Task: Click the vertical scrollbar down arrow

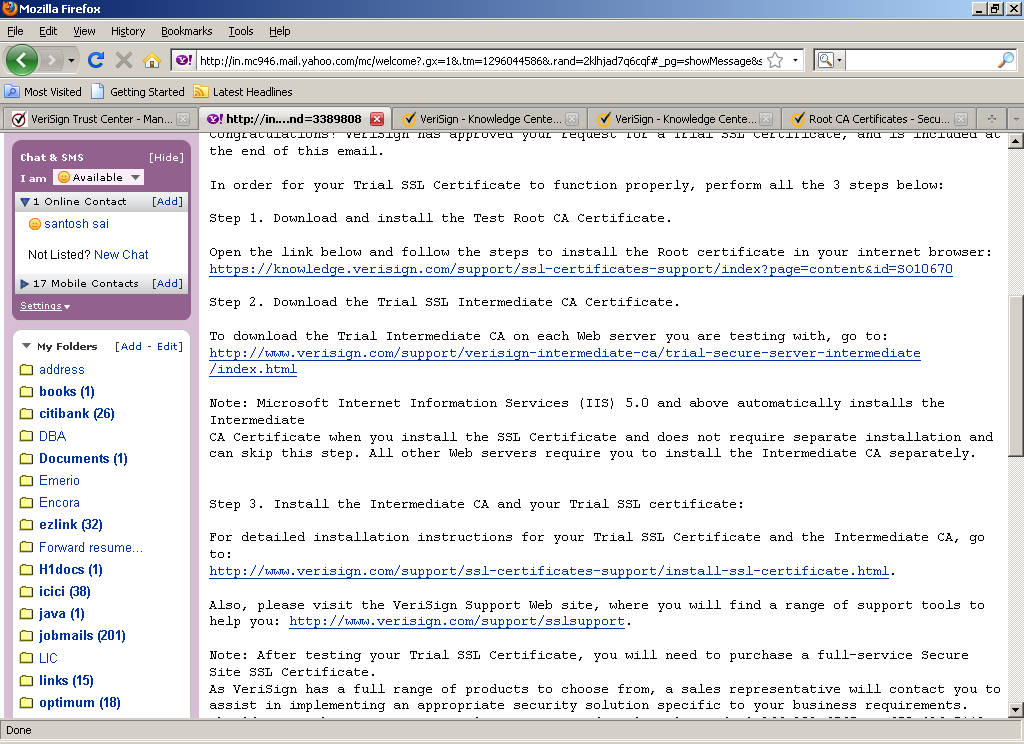Action: point(1016,710)
